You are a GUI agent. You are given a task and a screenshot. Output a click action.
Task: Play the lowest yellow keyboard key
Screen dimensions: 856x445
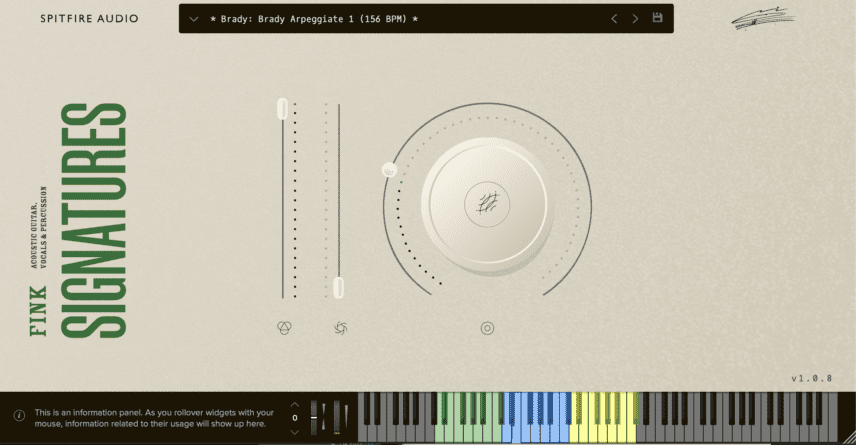coord(573,434)
